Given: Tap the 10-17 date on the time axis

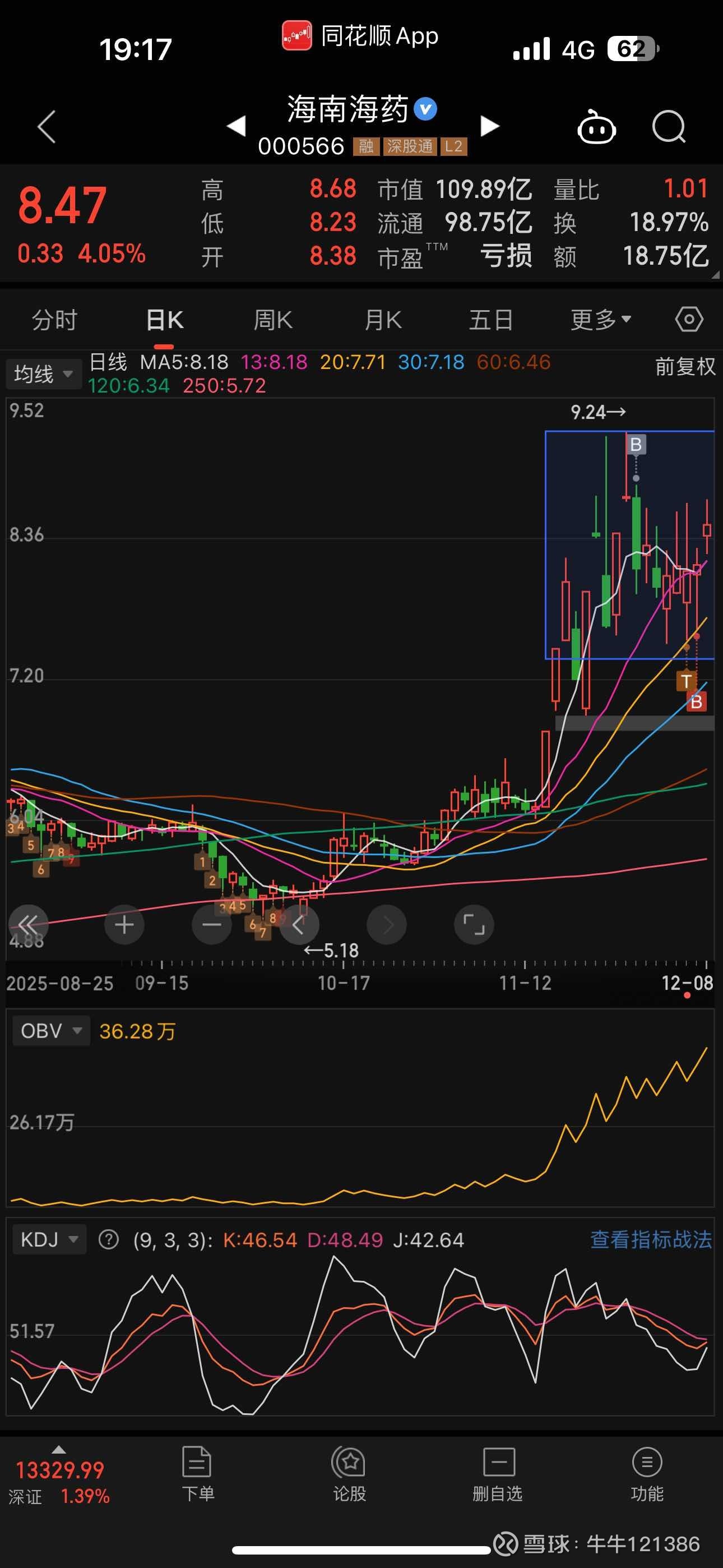Looking at the screenshot, I should 344,983.
